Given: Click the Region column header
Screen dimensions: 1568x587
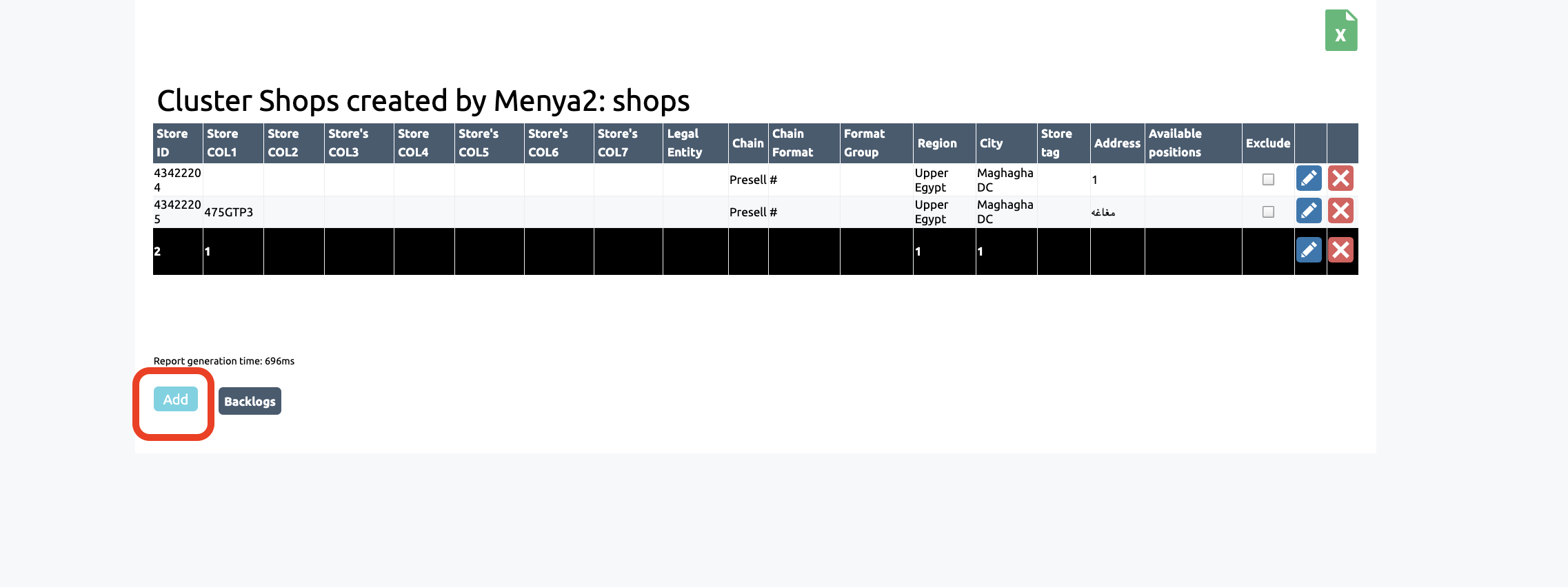Looking at the screenshot, I should 936,143.
